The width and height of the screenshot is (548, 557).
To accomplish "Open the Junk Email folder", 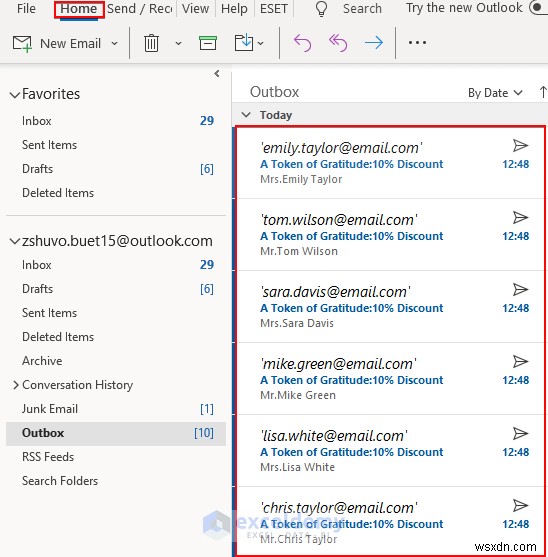I will click(116, 409).
